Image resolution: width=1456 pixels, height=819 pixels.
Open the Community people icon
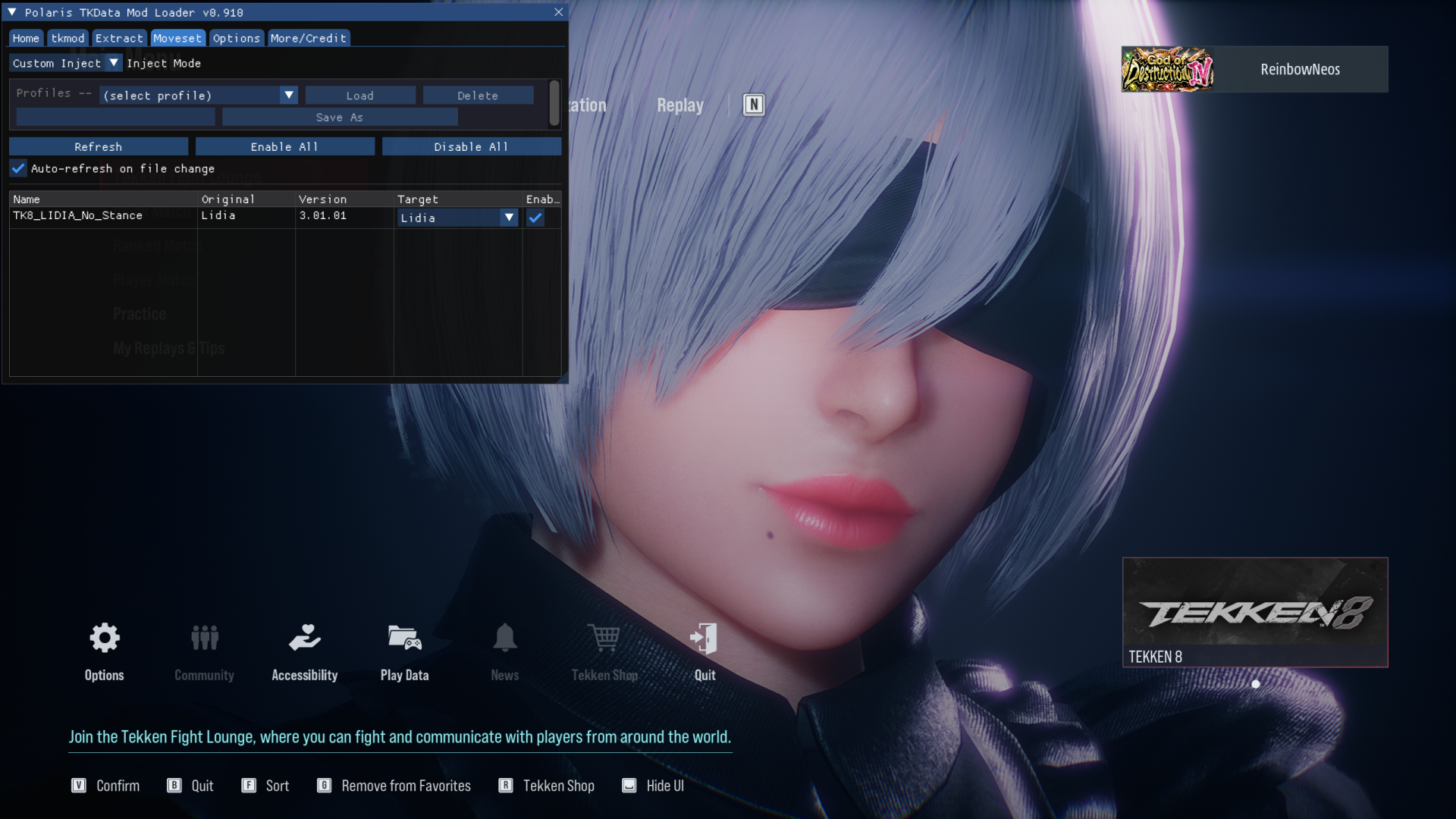205,639
